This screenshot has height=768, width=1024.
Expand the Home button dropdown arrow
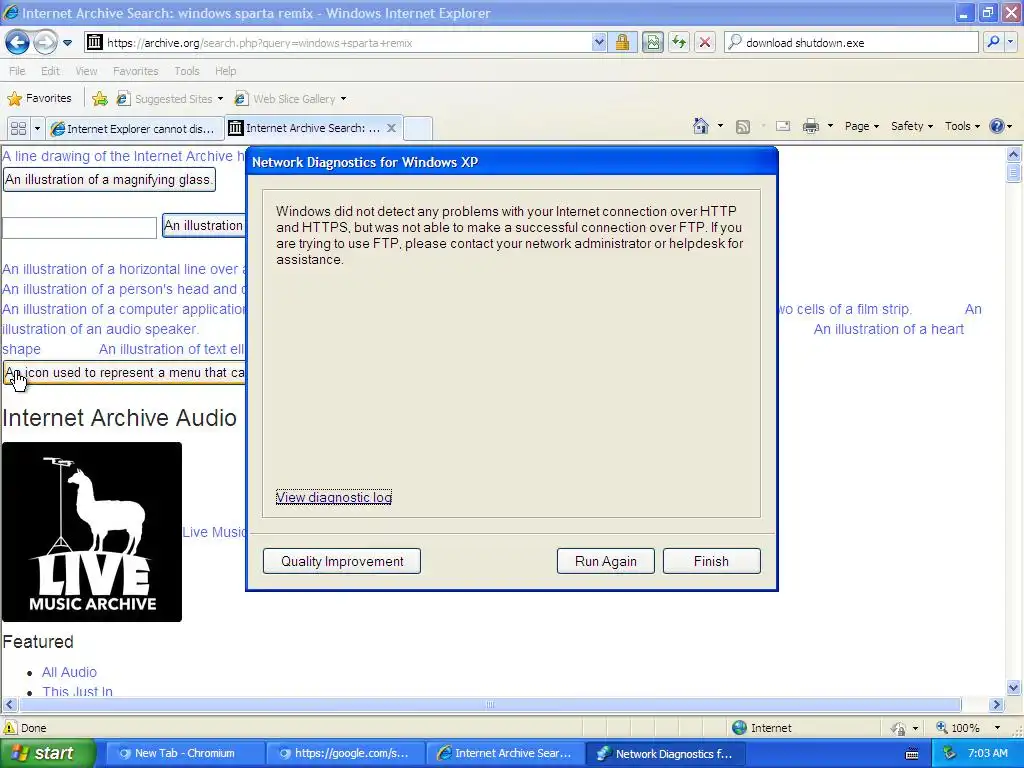(720, 126)
